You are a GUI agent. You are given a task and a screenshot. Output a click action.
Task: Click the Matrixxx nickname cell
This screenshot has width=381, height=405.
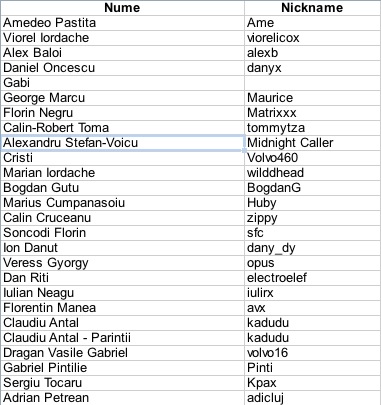point(312,113)
